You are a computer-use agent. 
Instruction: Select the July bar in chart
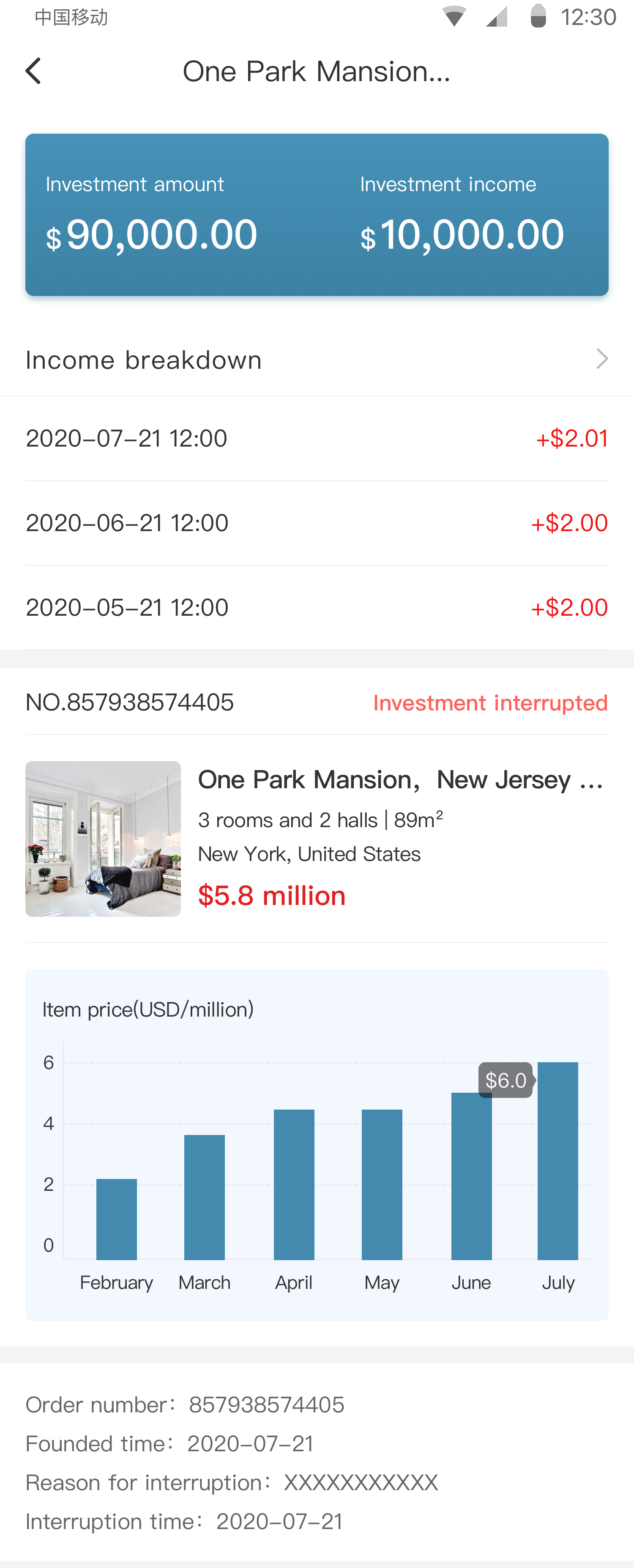tap(557, 1160)
